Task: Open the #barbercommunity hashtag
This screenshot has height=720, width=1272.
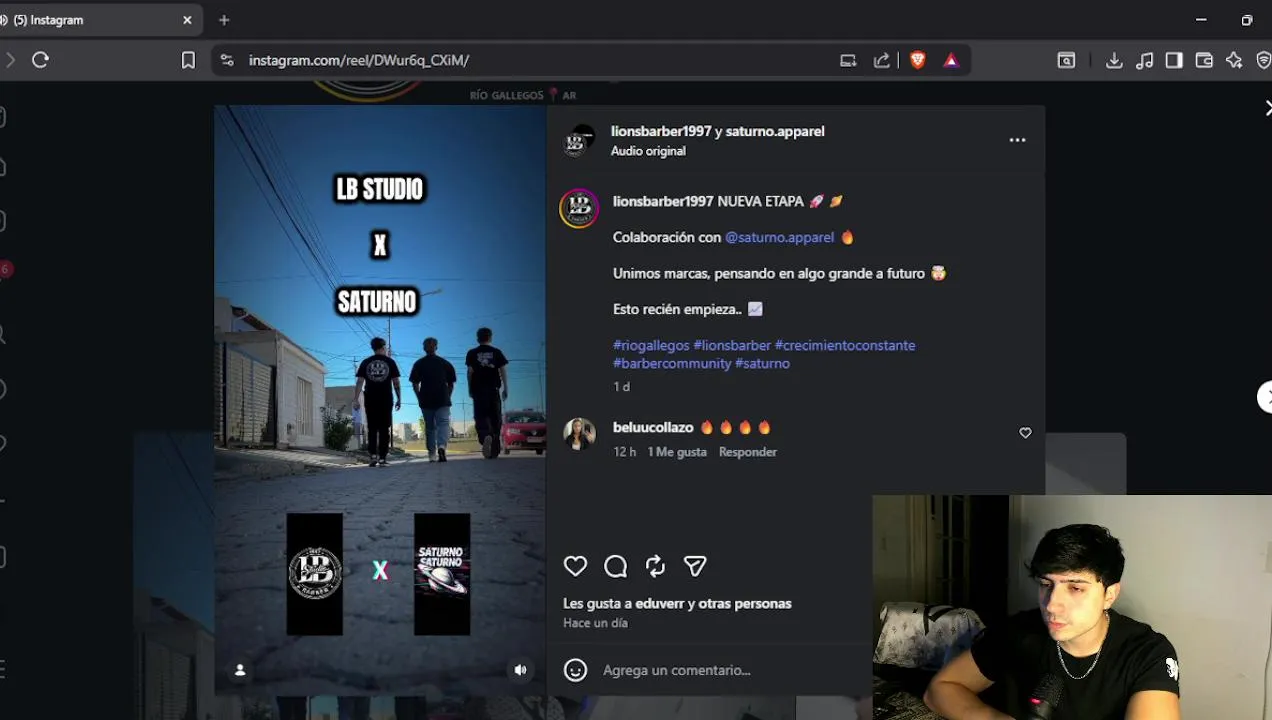Action: point(672,363)
